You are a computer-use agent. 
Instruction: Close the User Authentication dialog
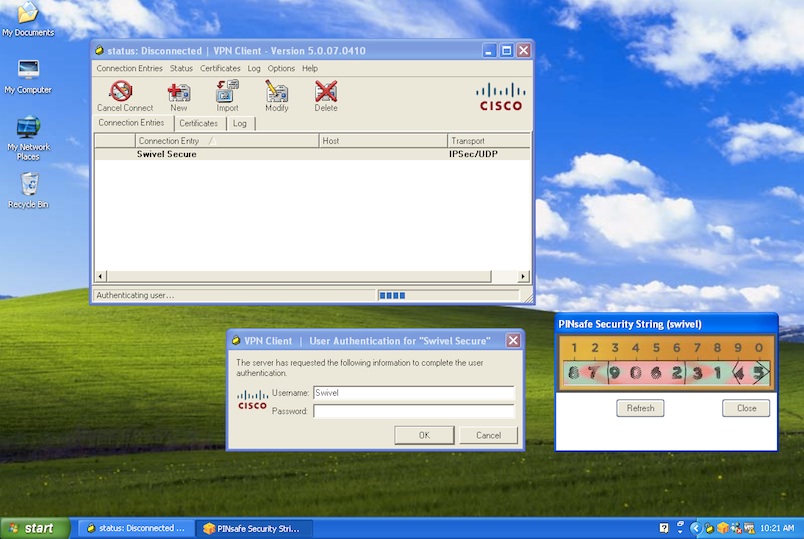point(513,341)
